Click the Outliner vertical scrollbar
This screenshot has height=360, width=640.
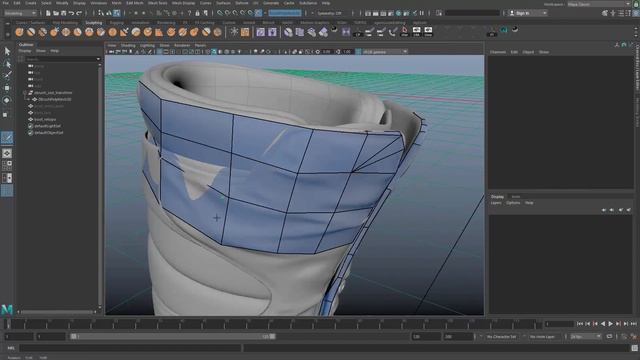[100, 185]
